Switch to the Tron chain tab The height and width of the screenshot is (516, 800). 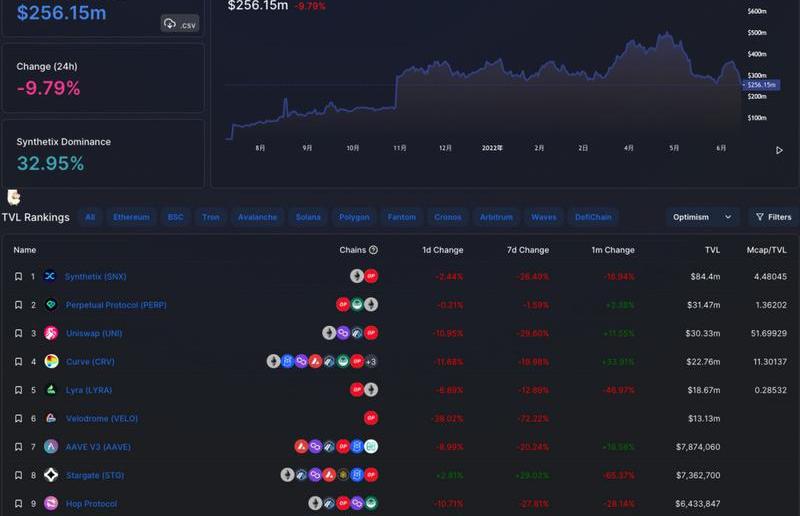pos(211,217)
